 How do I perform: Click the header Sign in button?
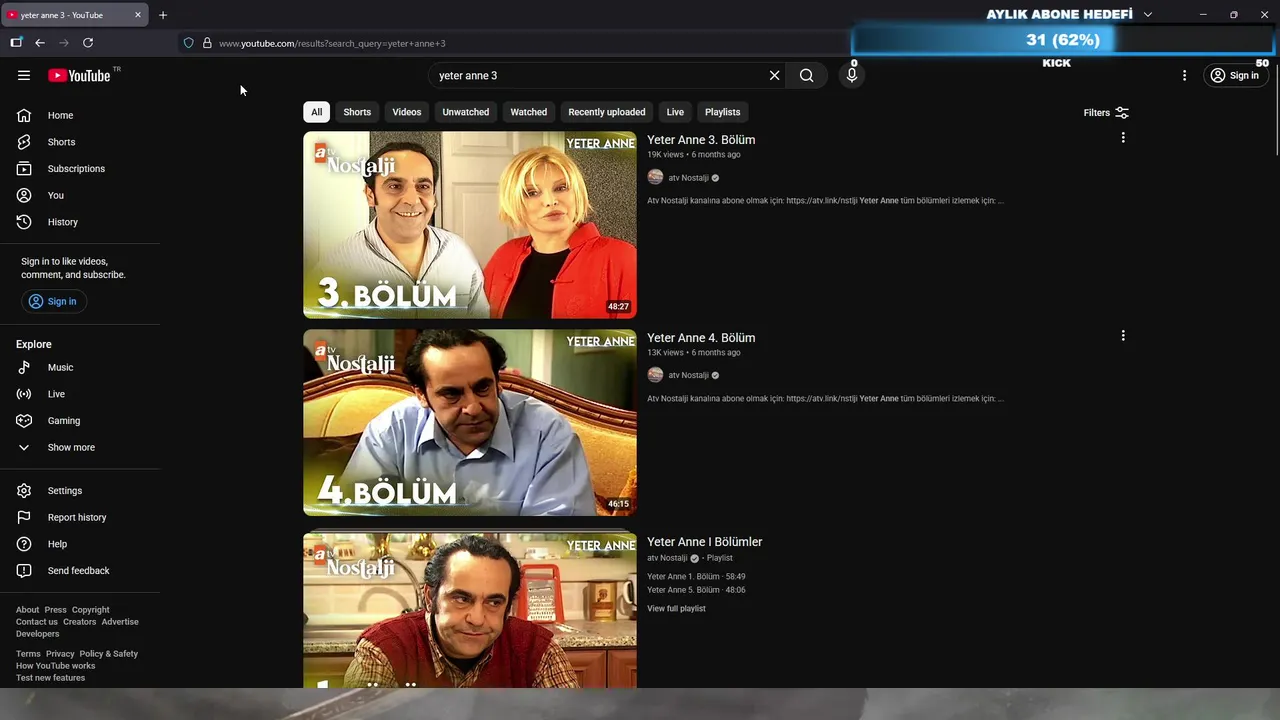[x=1236, y=75]
